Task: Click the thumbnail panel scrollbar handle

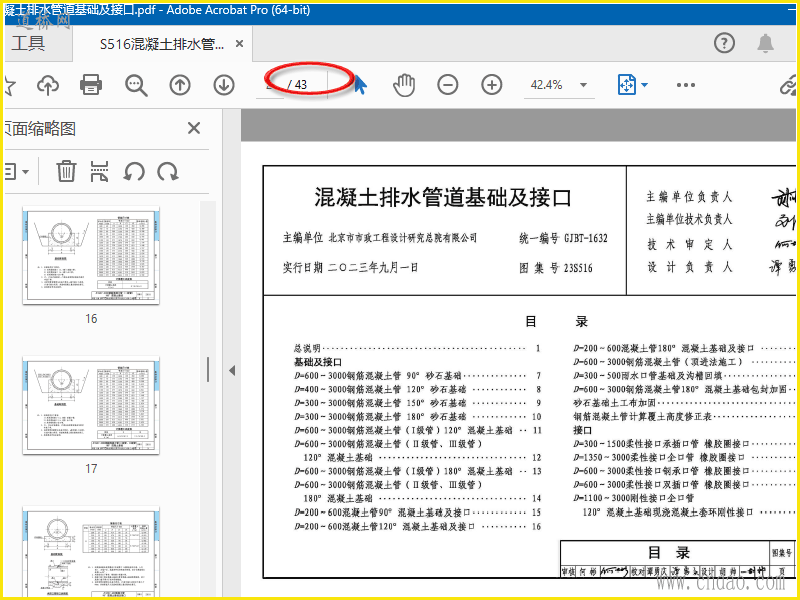Action: (208, 369)
